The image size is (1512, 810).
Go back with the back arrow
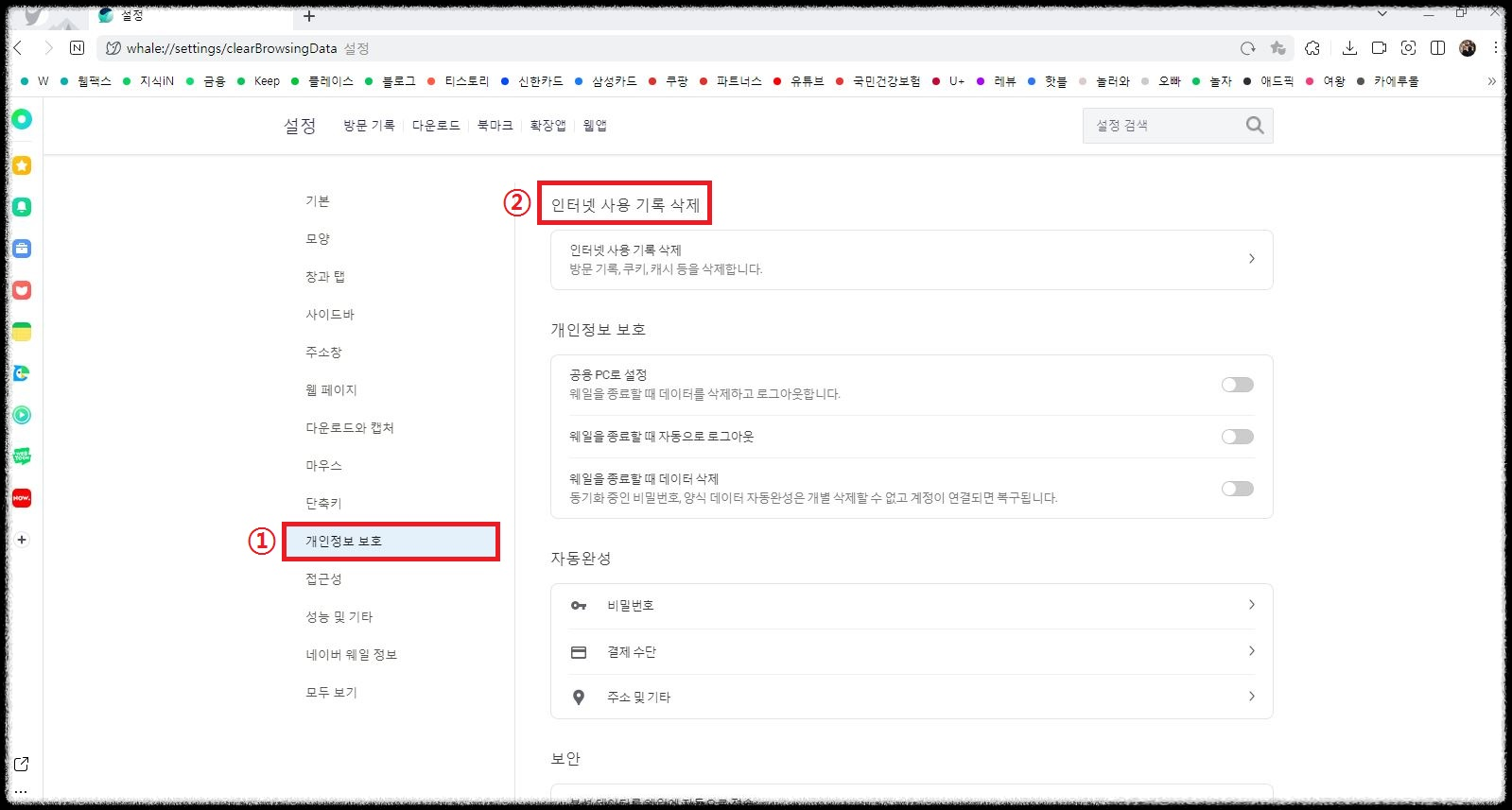(18, 47)
